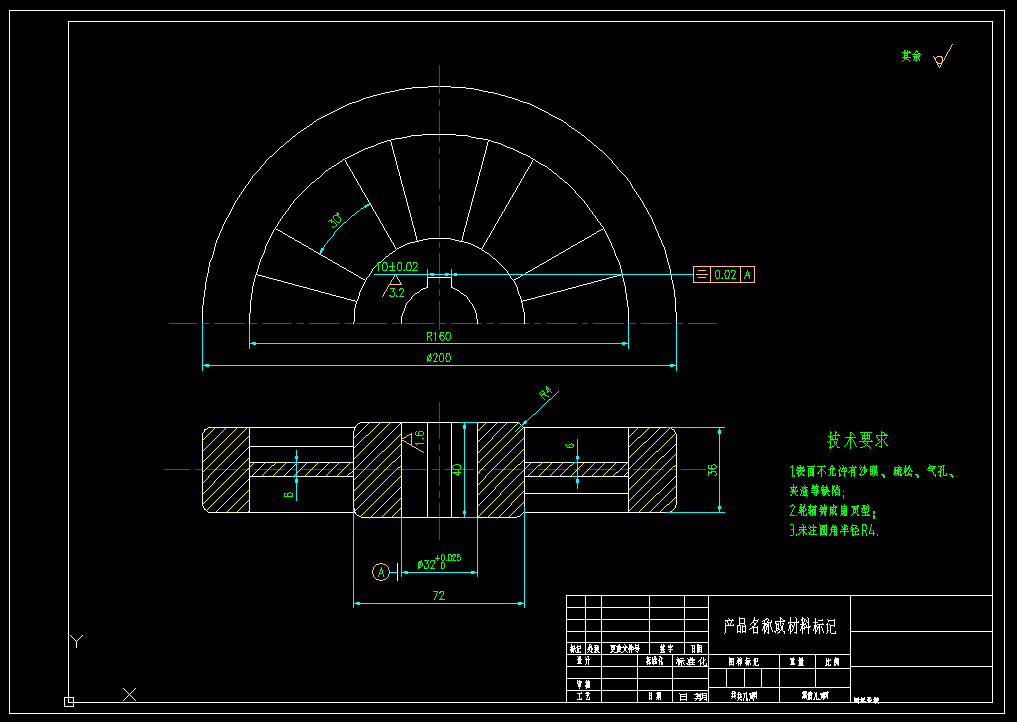Select the 产品名称或材料标记 title block cell
The width and height of the screenshot is (1017, 722).
point(778,623)
